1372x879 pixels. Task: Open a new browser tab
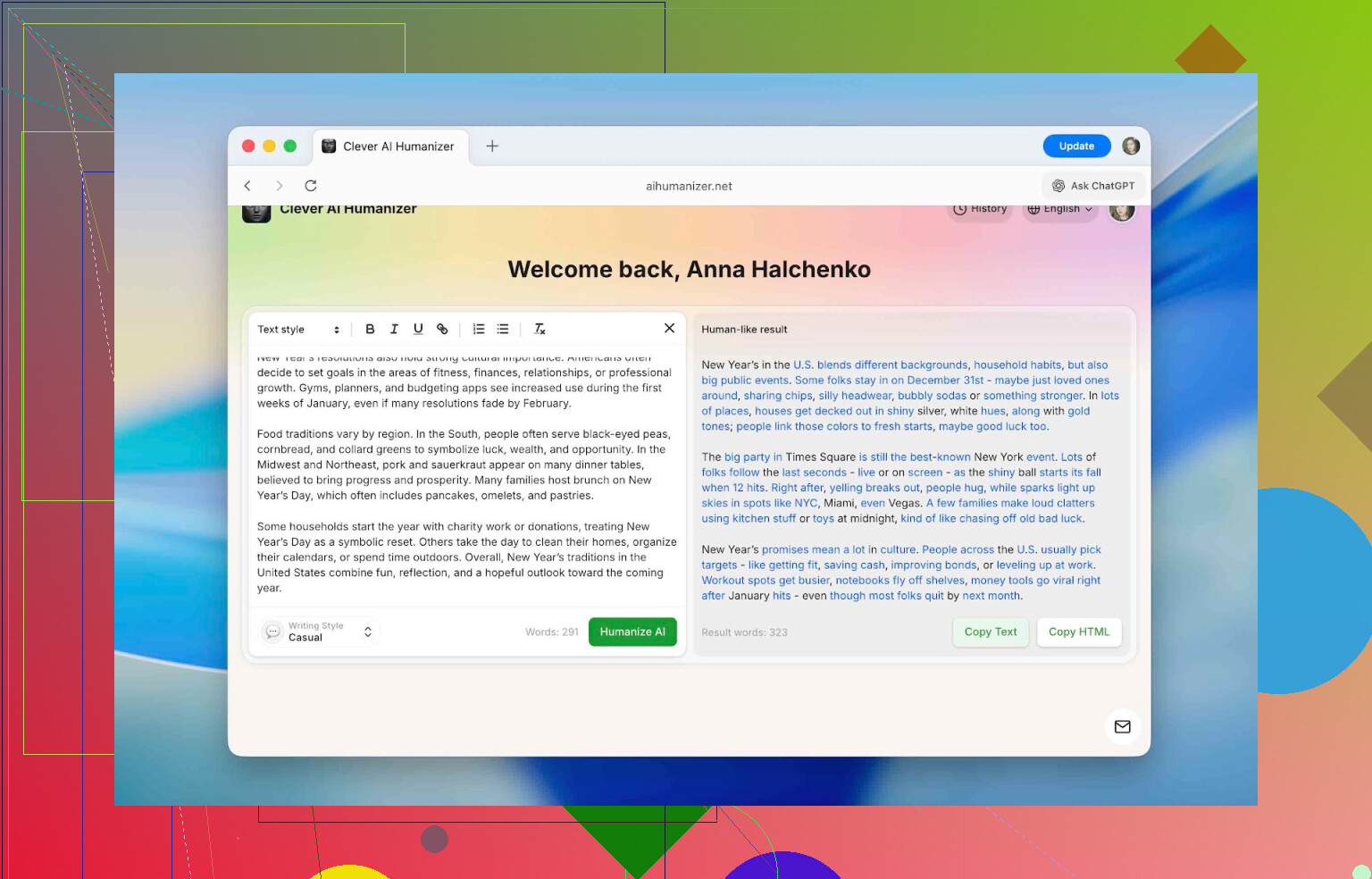pyautogui.click(x=492, y=146)
